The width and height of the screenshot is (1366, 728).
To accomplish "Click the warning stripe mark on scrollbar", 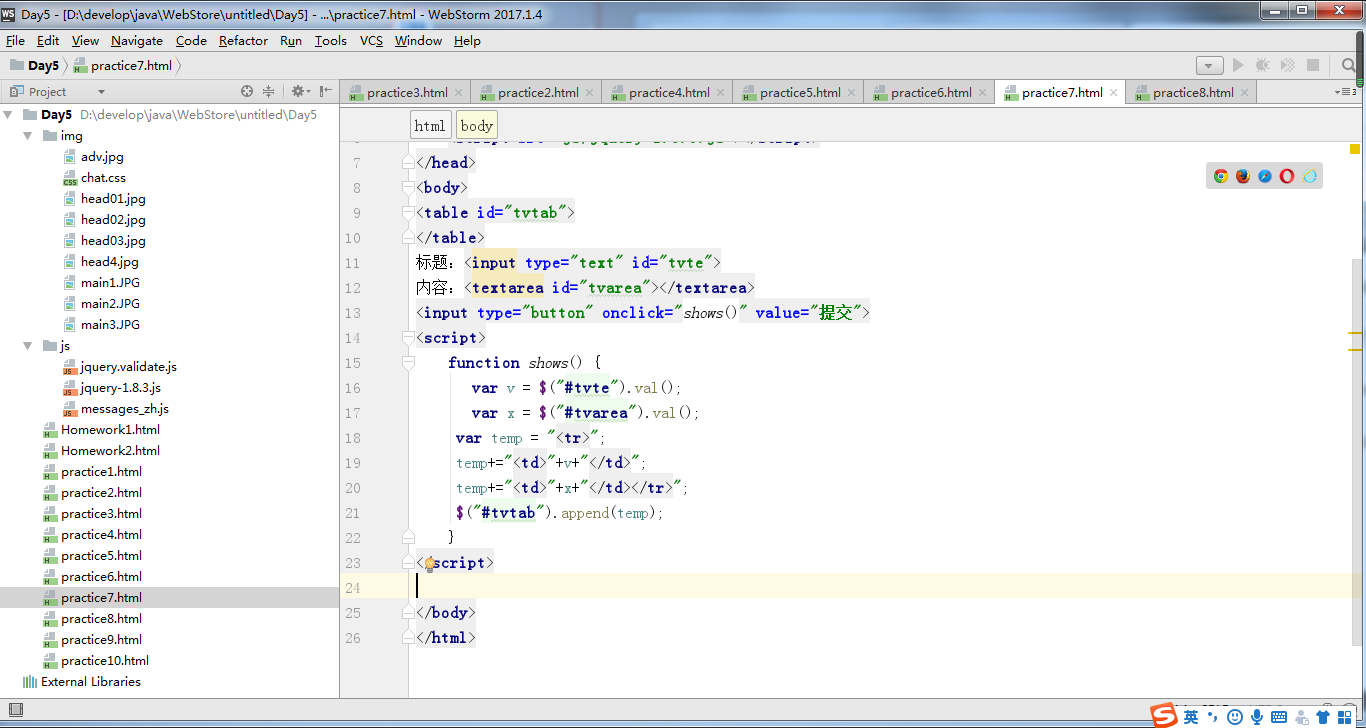I will click(x=1355, y=333).
